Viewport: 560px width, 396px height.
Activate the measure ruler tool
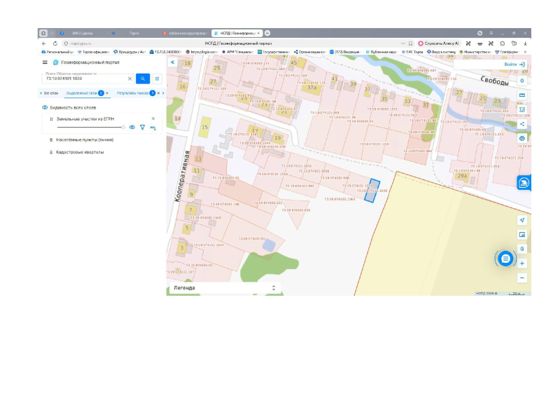(x=522, y=95)
